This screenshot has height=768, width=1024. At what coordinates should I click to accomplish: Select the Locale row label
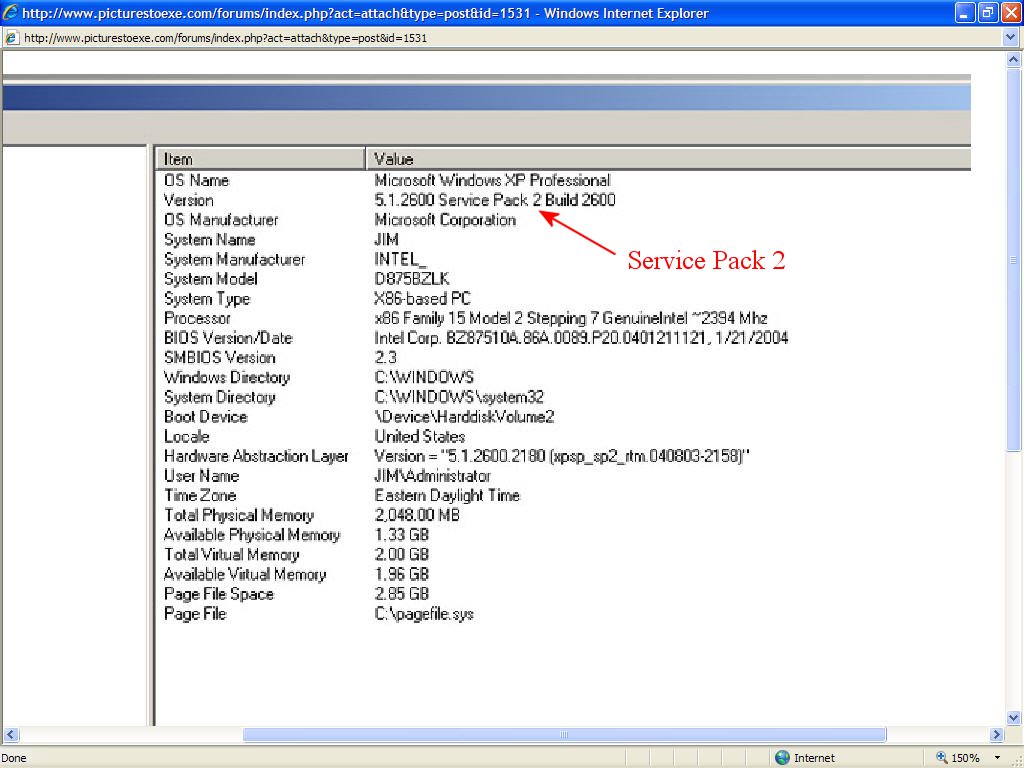pos(186,436)
